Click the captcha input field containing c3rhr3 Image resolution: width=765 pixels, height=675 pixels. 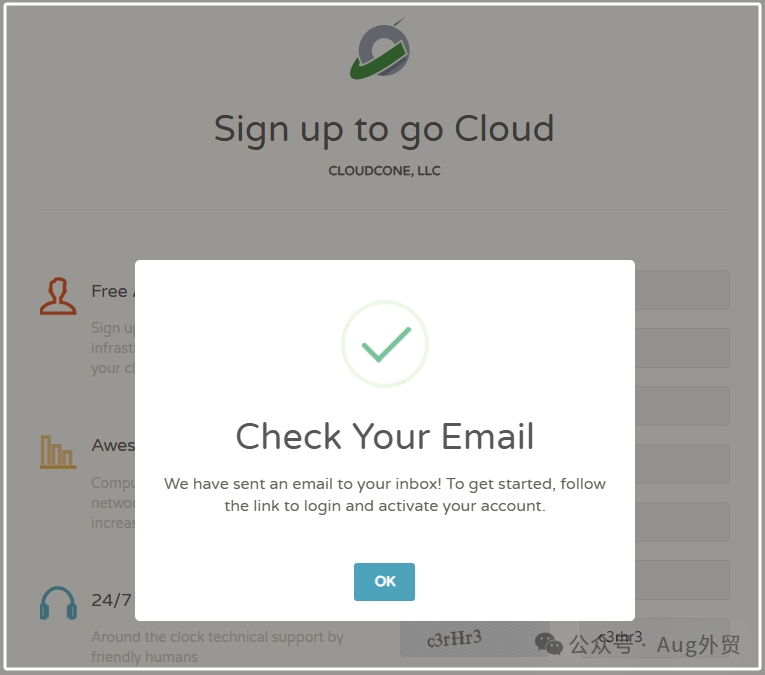pyautogui.click(x=655, y=638)
